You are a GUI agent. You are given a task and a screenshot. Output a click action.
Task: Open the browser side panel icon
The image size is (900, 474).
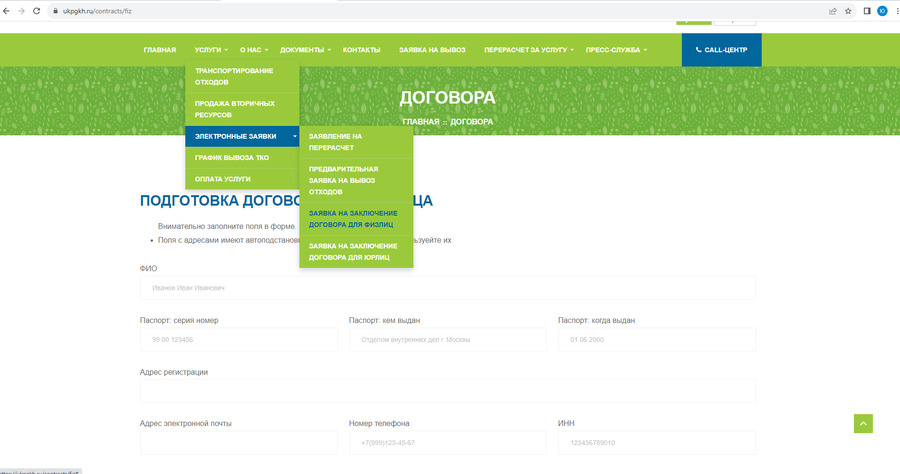click(867, 11)
